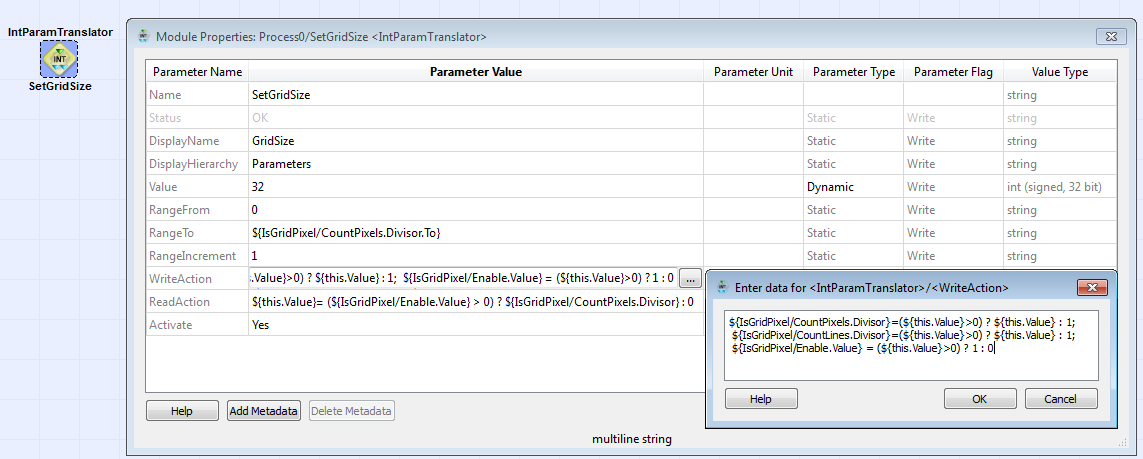The width and height of the screenshot is (1143, 459).
Task: Click the ReadAction parameter value cell
Action: click(475, 302)
